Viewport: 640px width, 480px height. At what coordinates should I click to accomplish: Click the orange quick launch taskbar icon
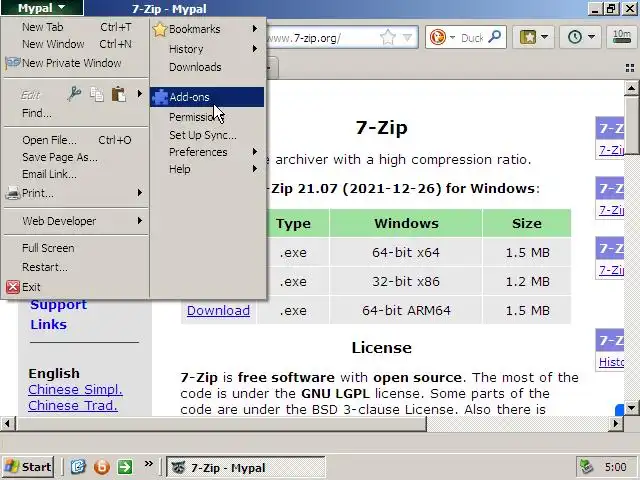(x=101, y=467)
